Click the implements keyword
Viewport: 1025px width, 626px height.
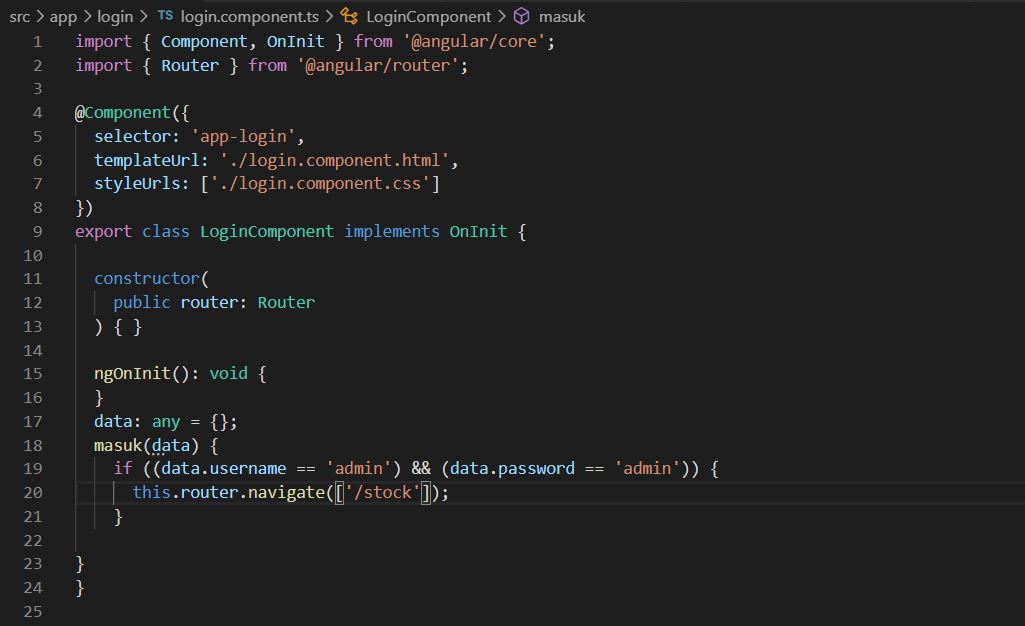[x=392, y=232]
